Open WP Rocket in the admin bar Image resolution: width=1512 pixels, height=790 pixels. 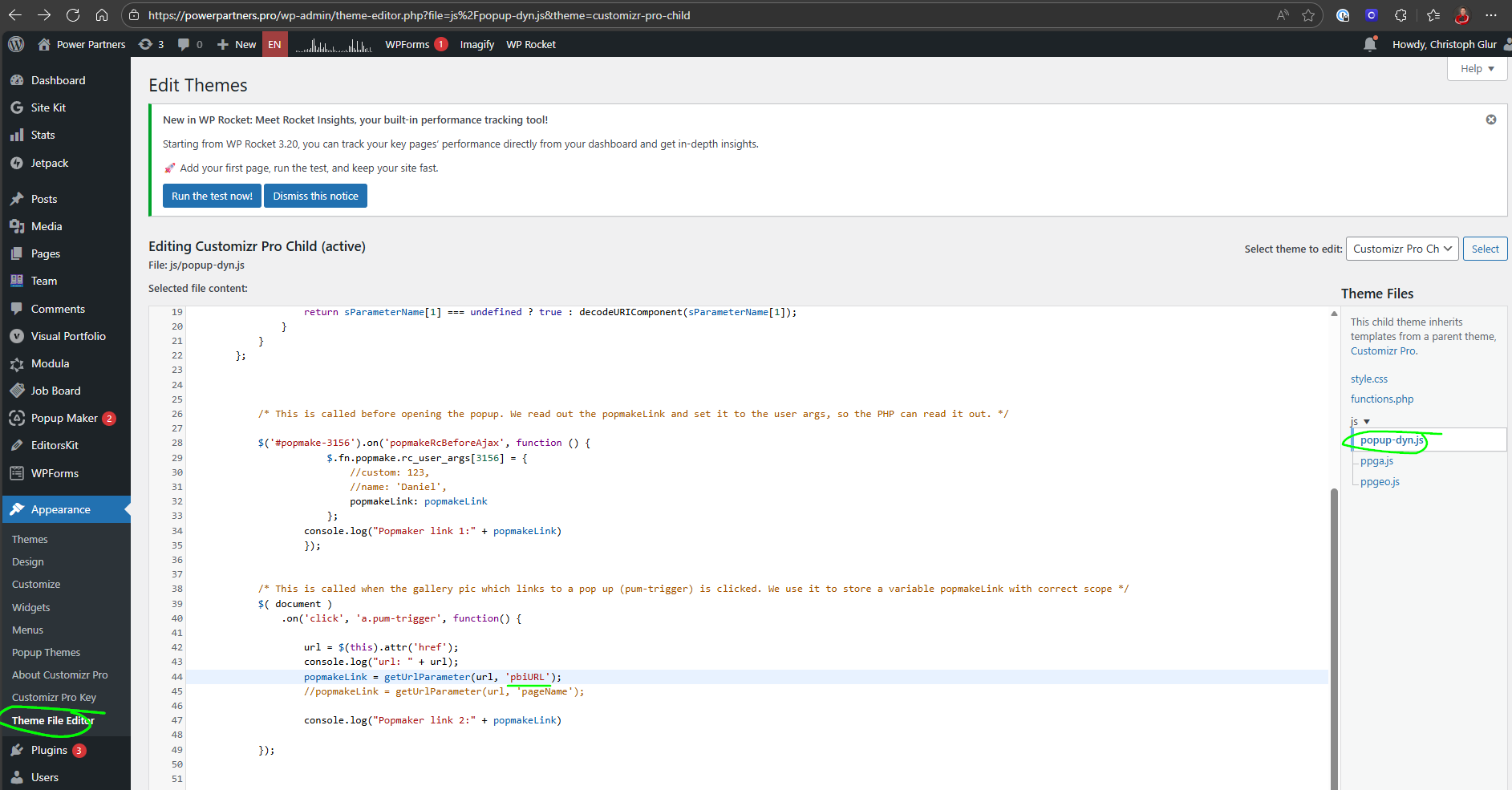click(x=530, y=44)
